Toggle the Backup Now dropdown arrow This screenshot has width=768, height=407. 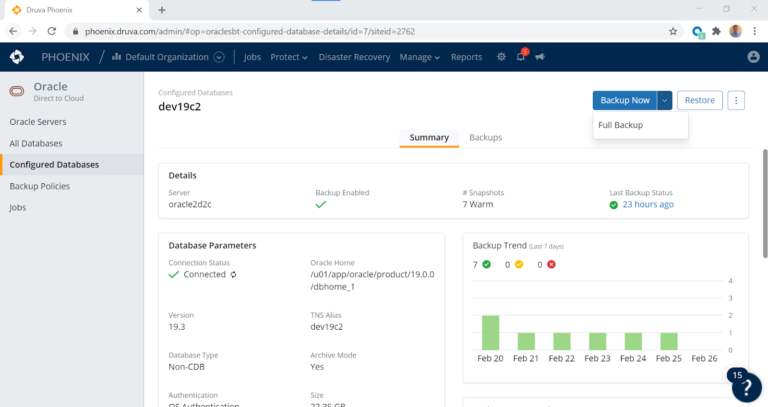click(665, 100)
